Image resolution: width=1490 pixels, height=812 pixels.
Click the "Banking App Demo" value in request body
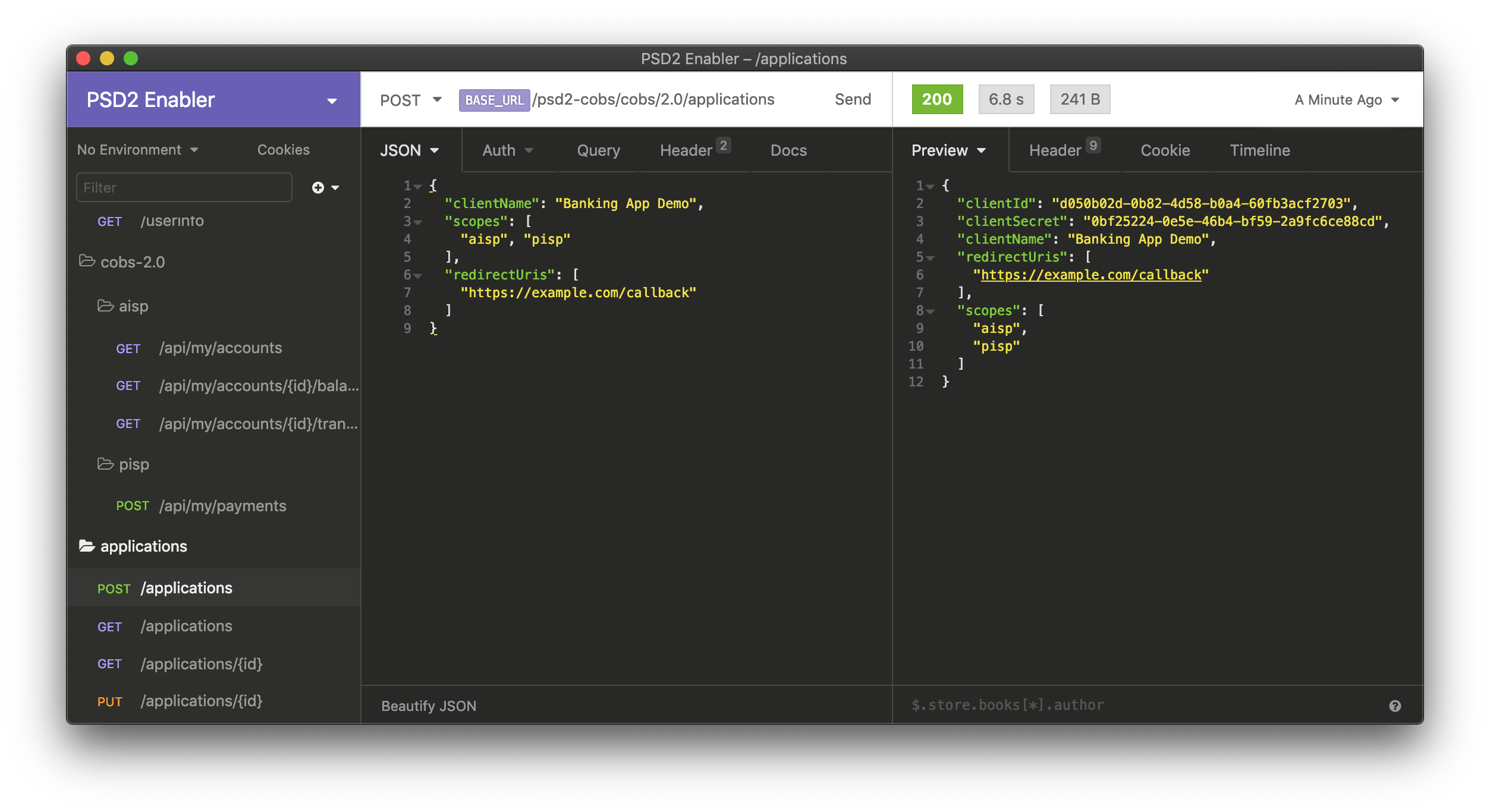coord(625,203)
